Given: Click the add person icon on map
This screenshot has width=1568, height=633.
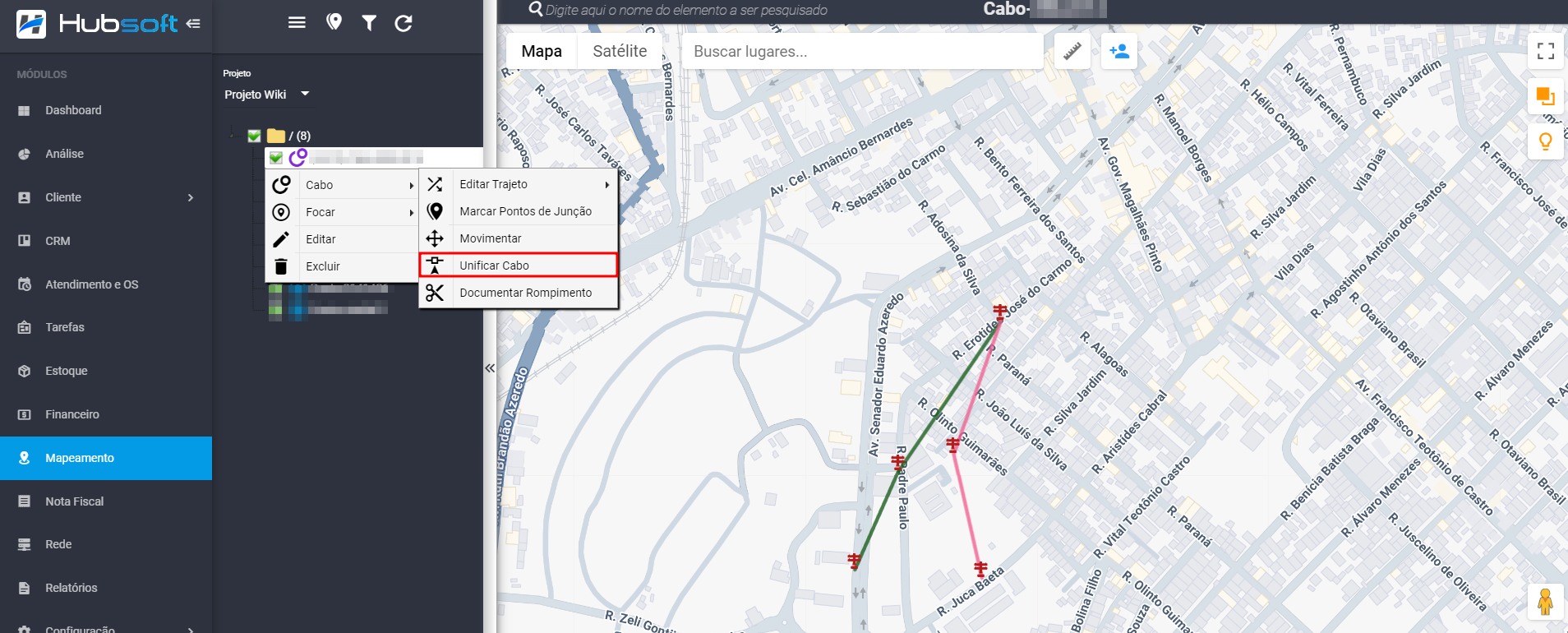Looking at the screenshot, I should (x=1118, y=51).
